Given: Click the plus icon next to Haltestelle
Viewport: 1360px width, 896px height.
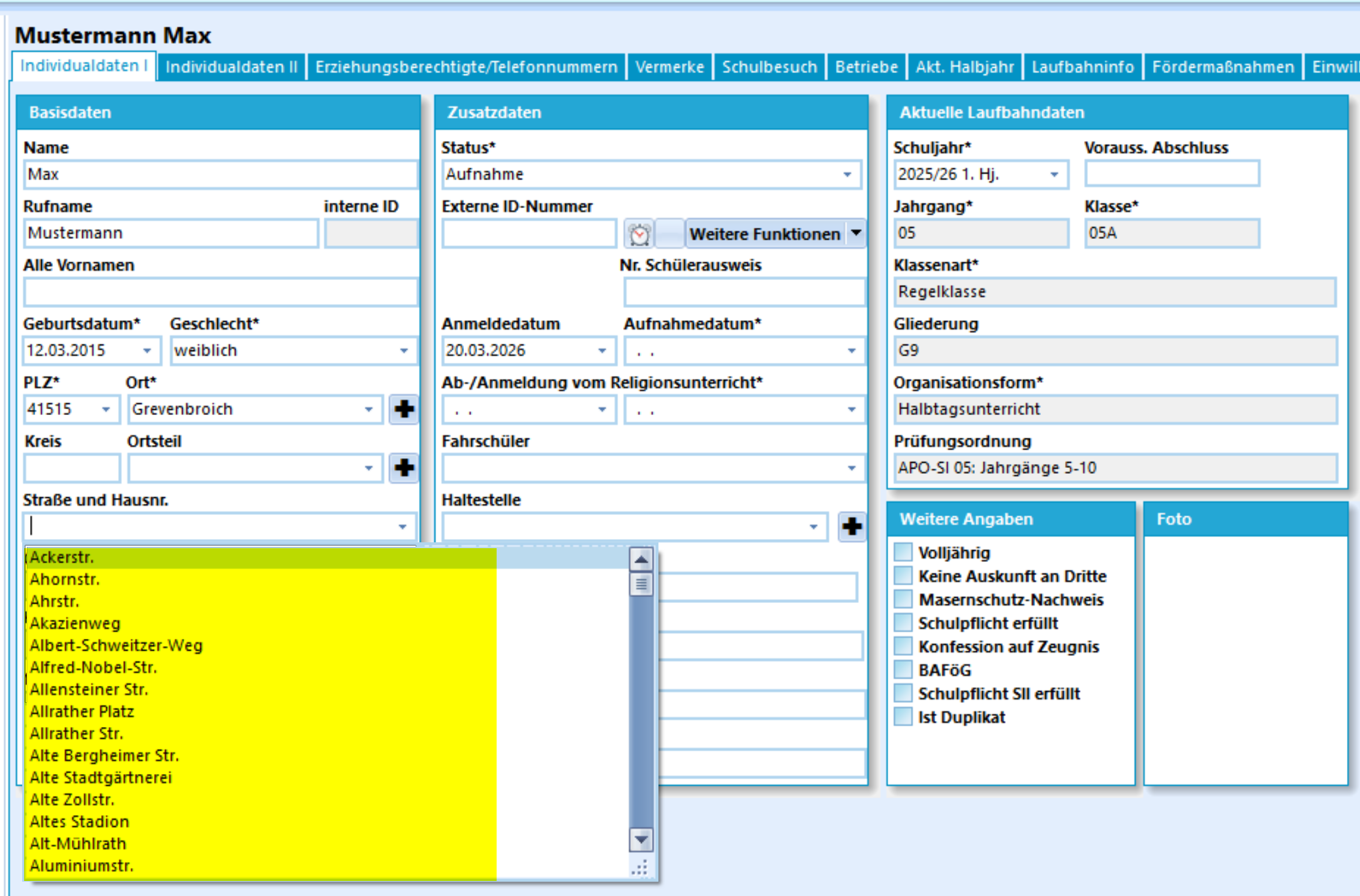Looking at the screenshot, I should (x=852, y=527).
